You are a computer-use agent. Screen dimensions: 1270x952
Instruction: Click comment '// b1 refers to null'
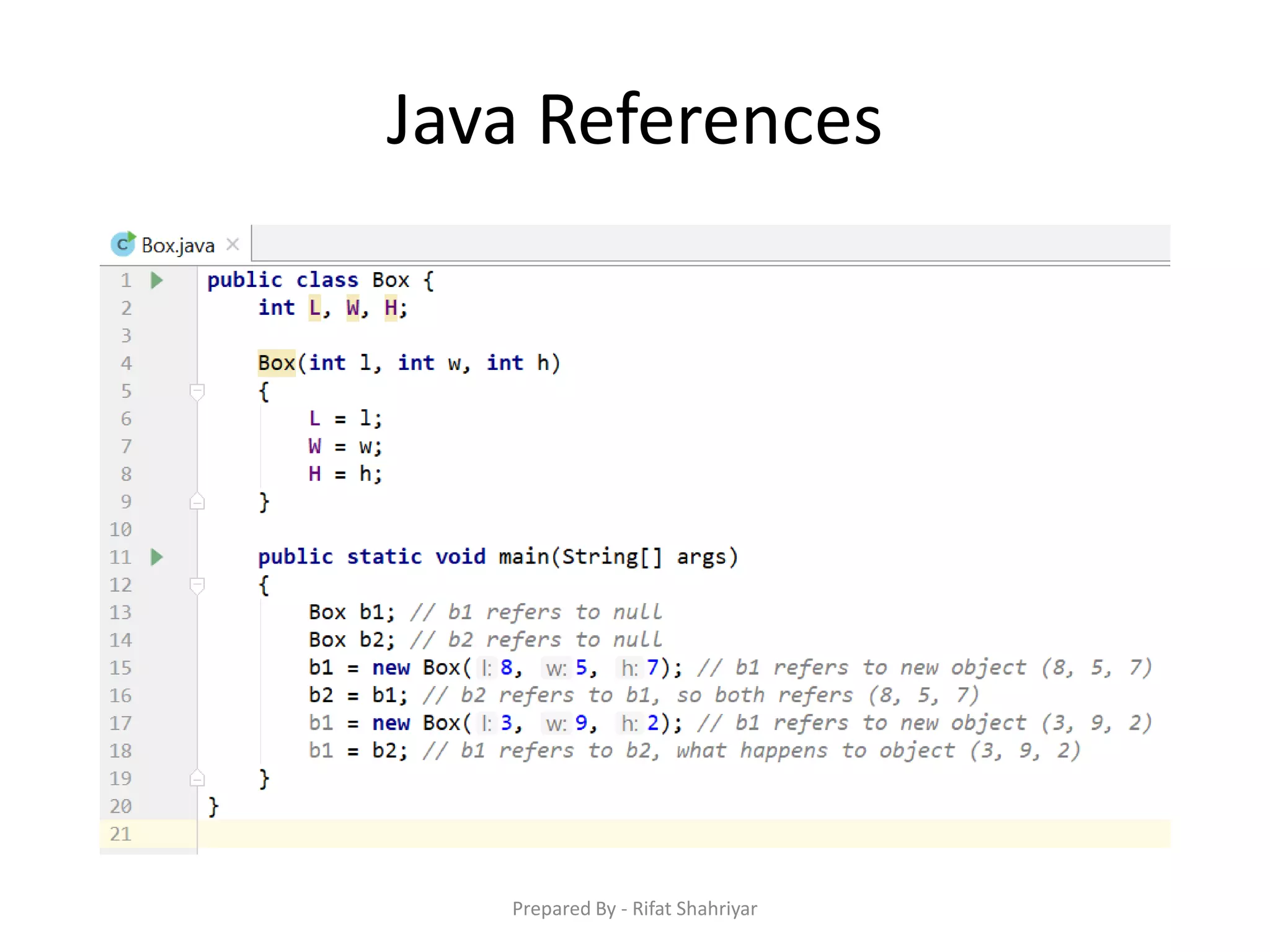coord(536,612)
